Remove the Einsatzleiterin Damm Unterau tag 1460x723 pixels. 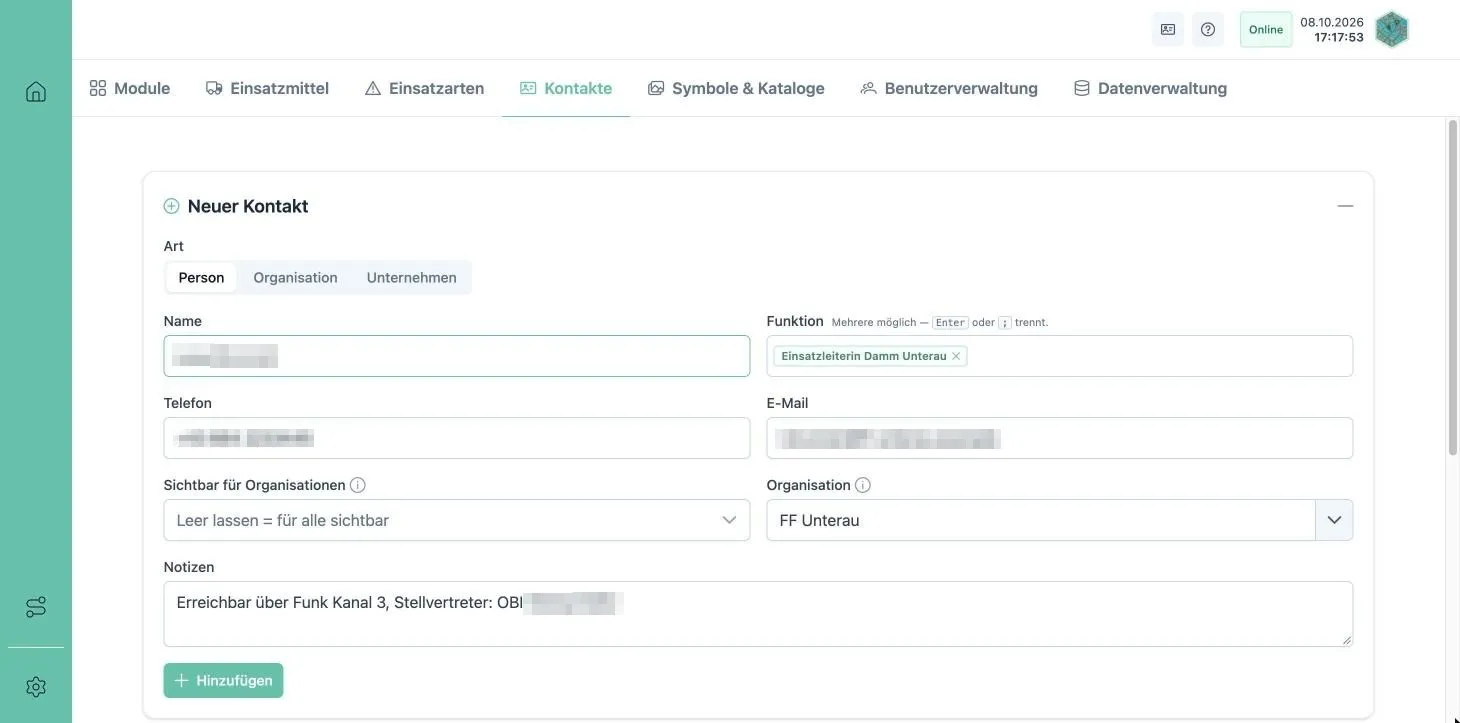tap(956, 356)
